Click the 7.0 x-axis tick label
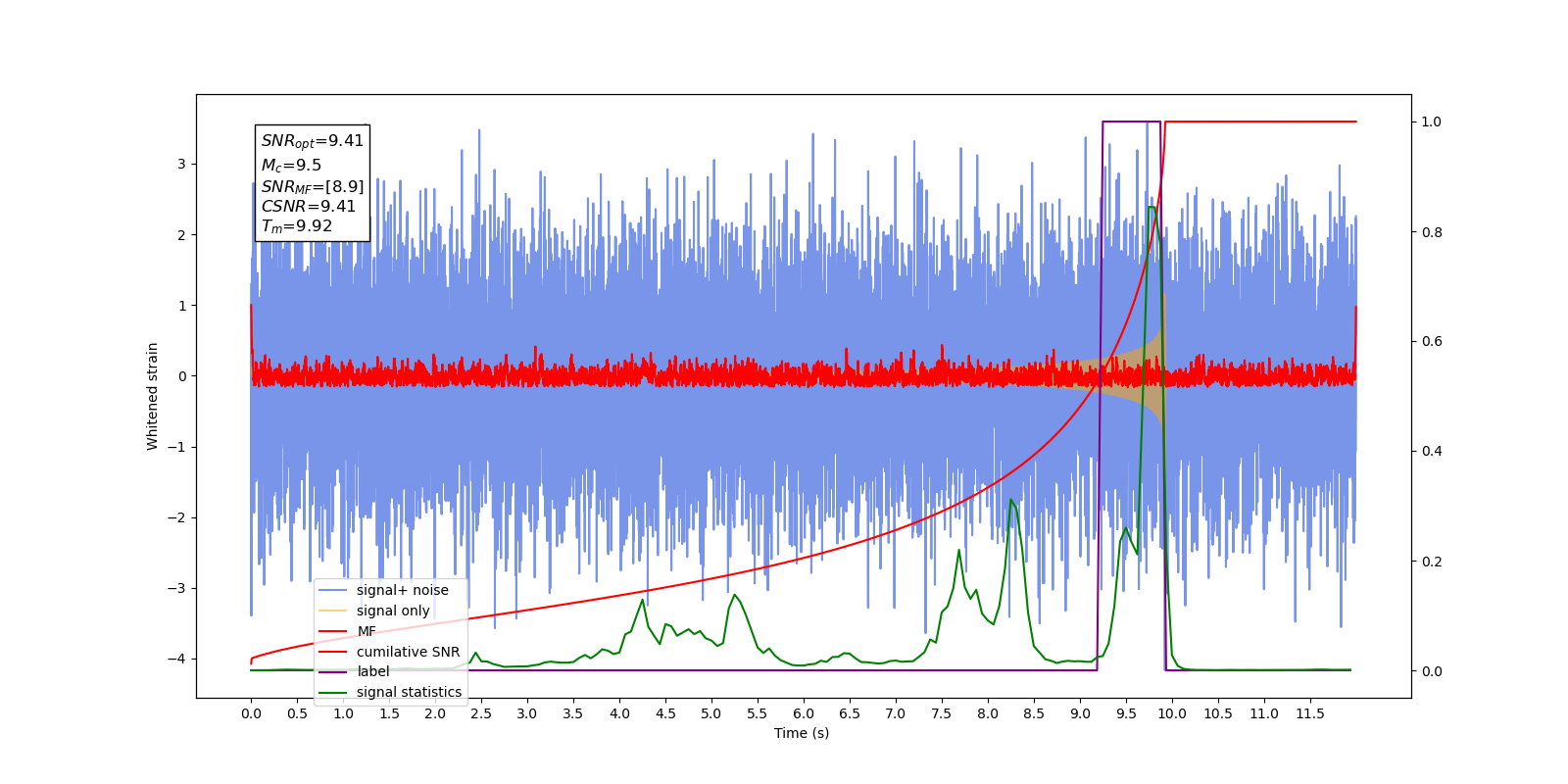Screen dimensions: 1568x784 pyautogui.click(x=896, y=713)
